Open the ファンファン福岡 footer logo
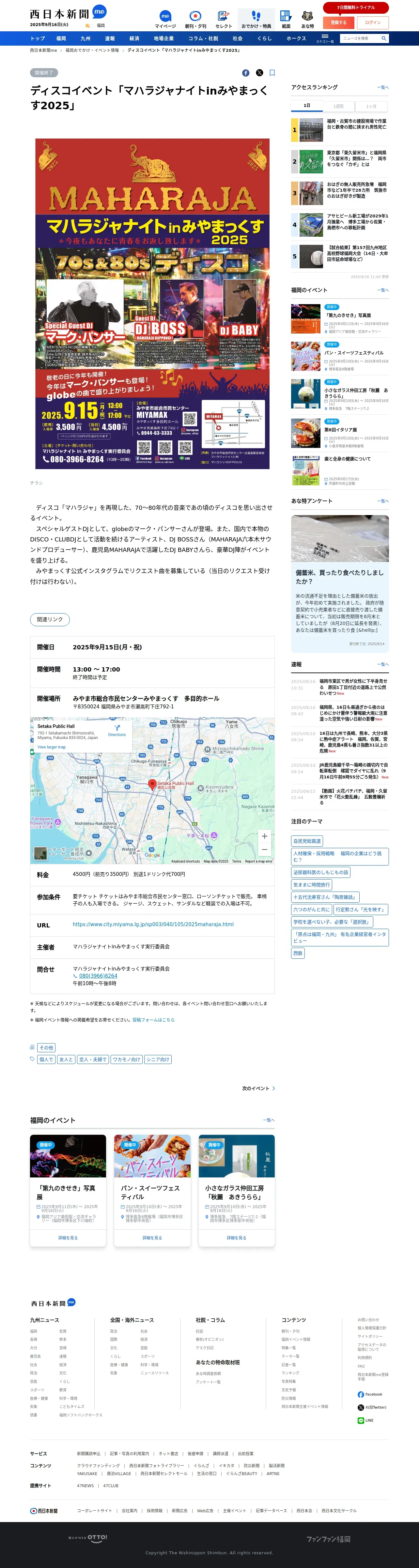Viewport: 419px width, 1568px height. tap(328, 1539)
